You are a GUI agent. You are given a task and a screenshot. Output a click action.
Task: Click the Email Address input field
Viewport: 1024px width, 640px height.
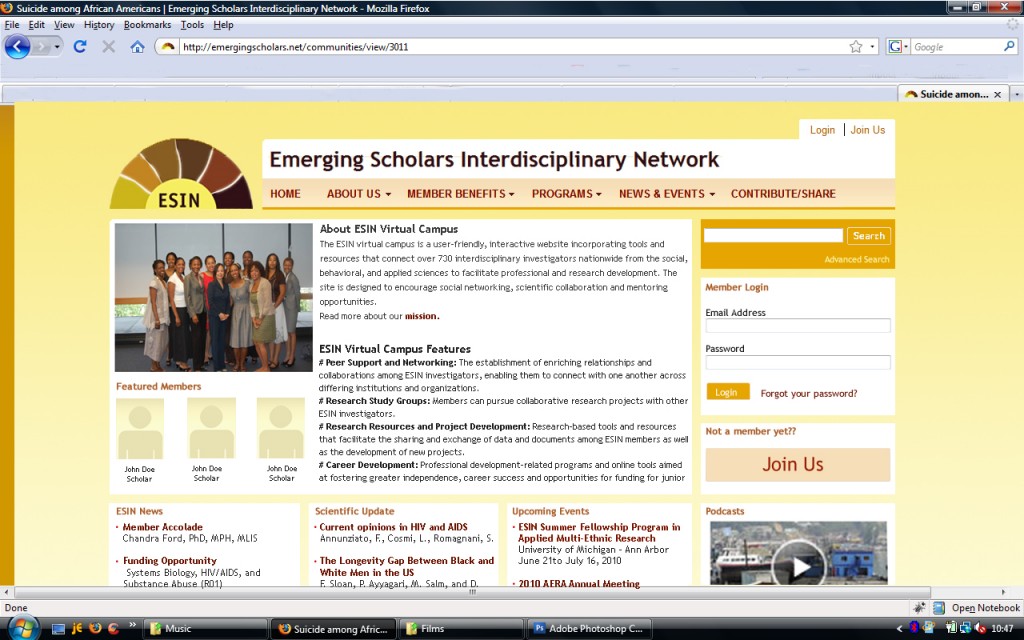tap(797, 325)
